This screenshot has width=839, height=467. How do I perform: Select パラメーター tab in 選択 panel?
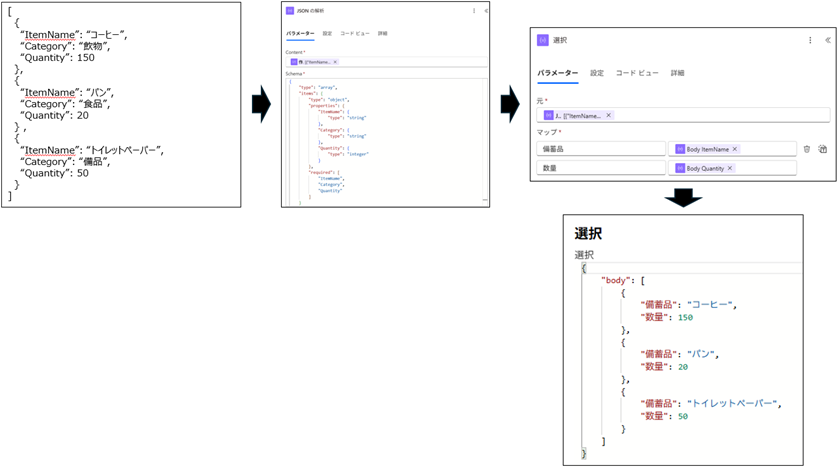click(558, 73)
